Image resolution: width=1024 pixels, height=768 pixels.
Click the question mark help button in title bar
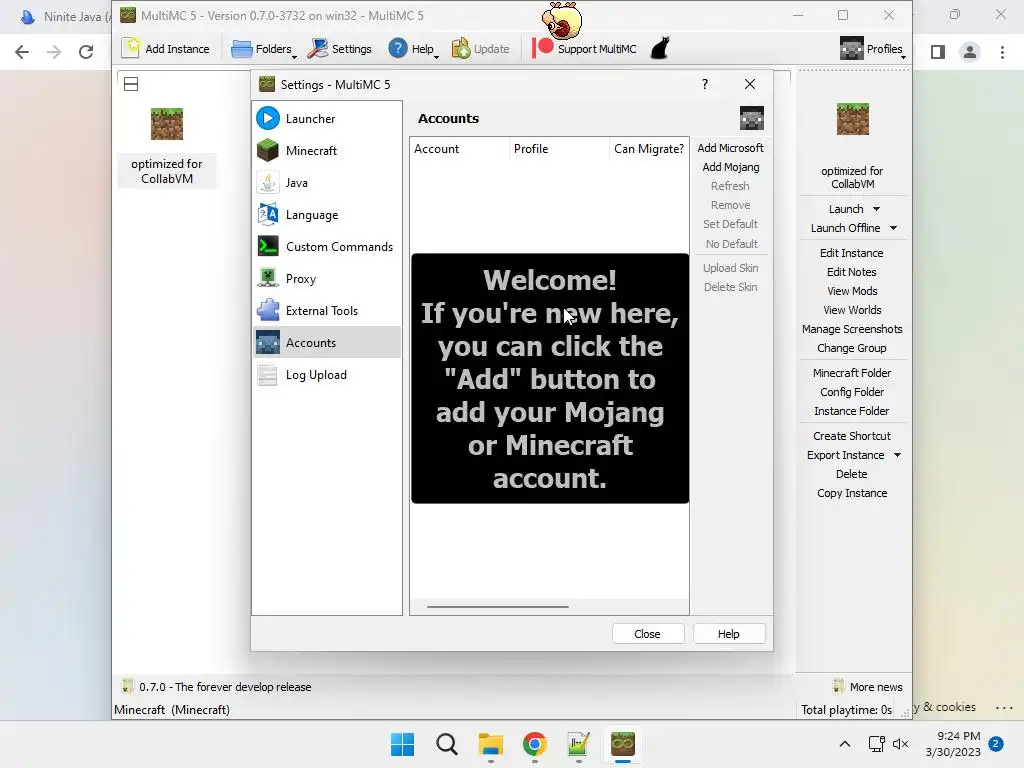[705, 84]
